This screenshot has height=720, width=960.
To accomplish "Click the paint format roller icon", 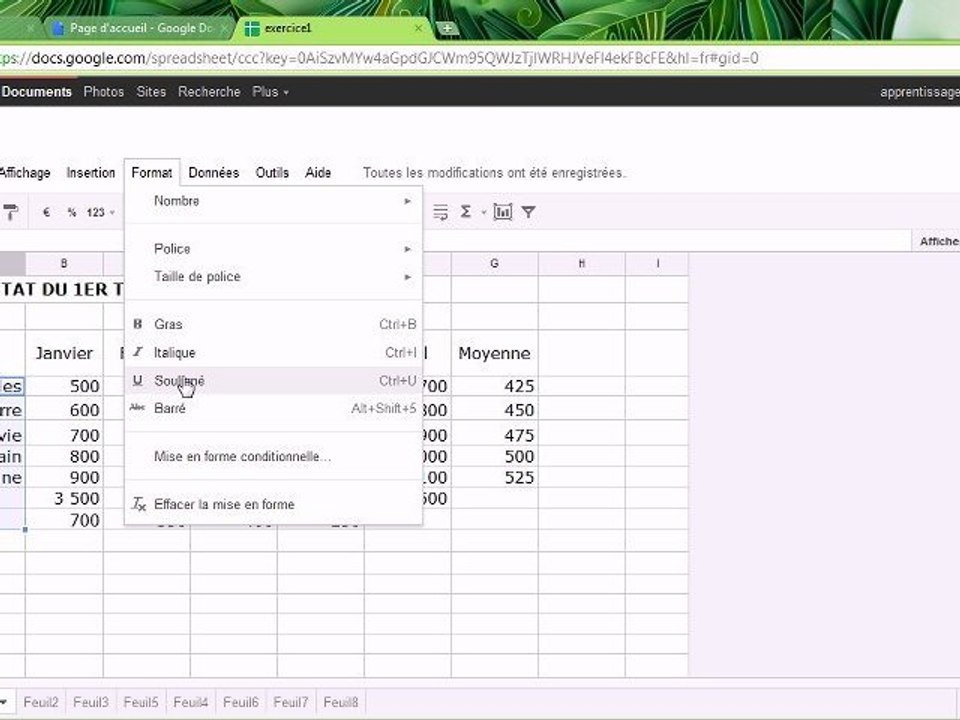I will pyautogui.click(x=10, y=212).
